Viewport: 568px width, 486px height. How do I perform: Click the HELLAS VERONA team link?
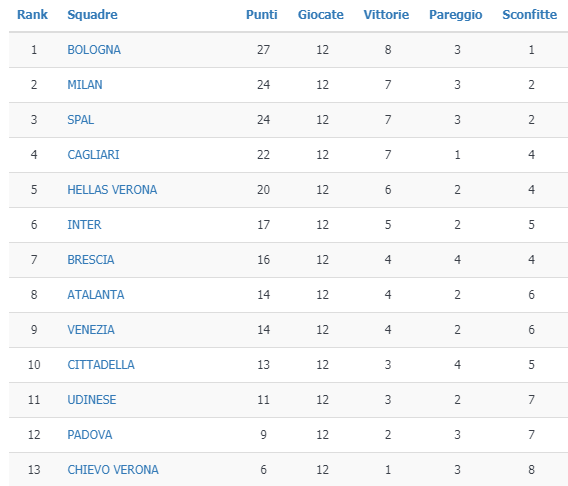(112, 190)
